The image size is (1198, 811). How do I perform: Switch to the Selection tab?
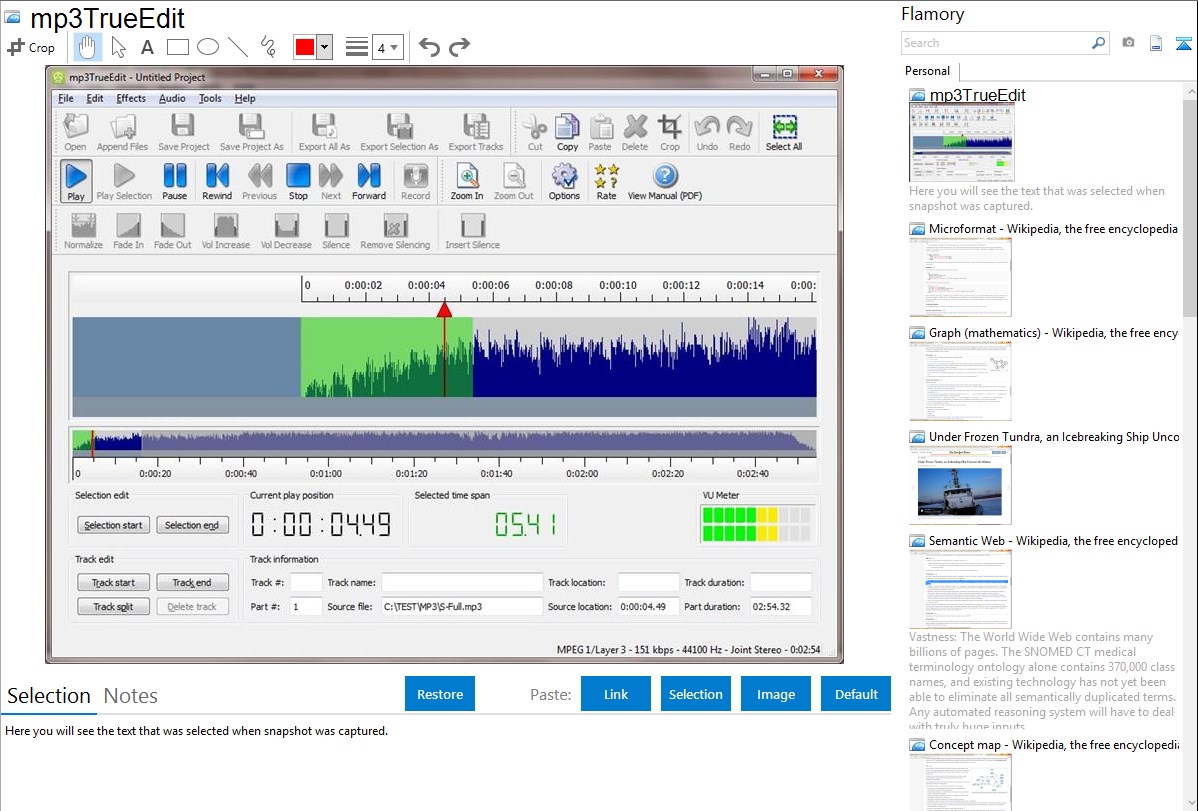[49, 696]
